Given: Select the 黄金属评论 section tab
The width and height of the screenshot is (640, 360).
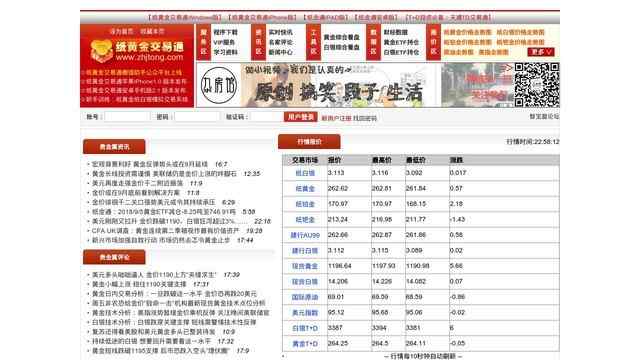Looking at the screenshot, I should coord(114,257).
